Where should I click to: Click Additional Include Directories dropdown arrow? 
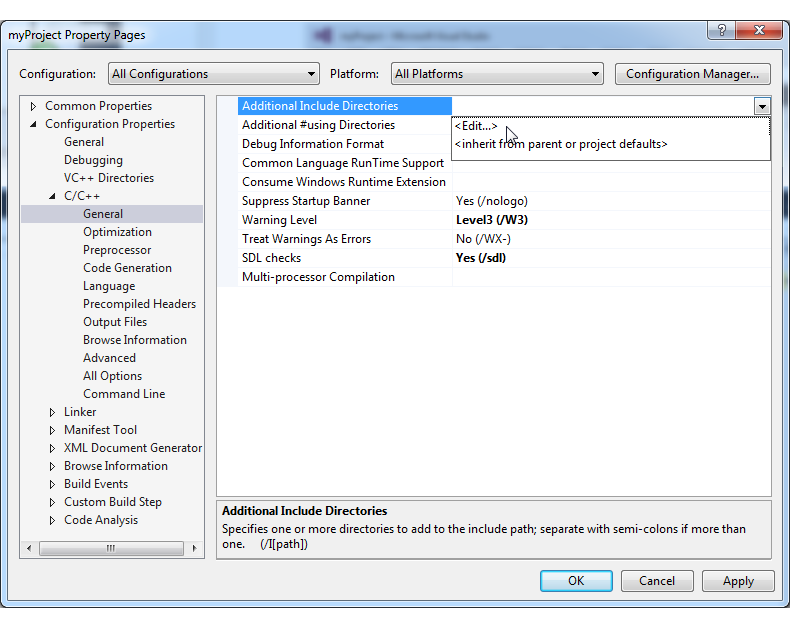tap(762, 106)
